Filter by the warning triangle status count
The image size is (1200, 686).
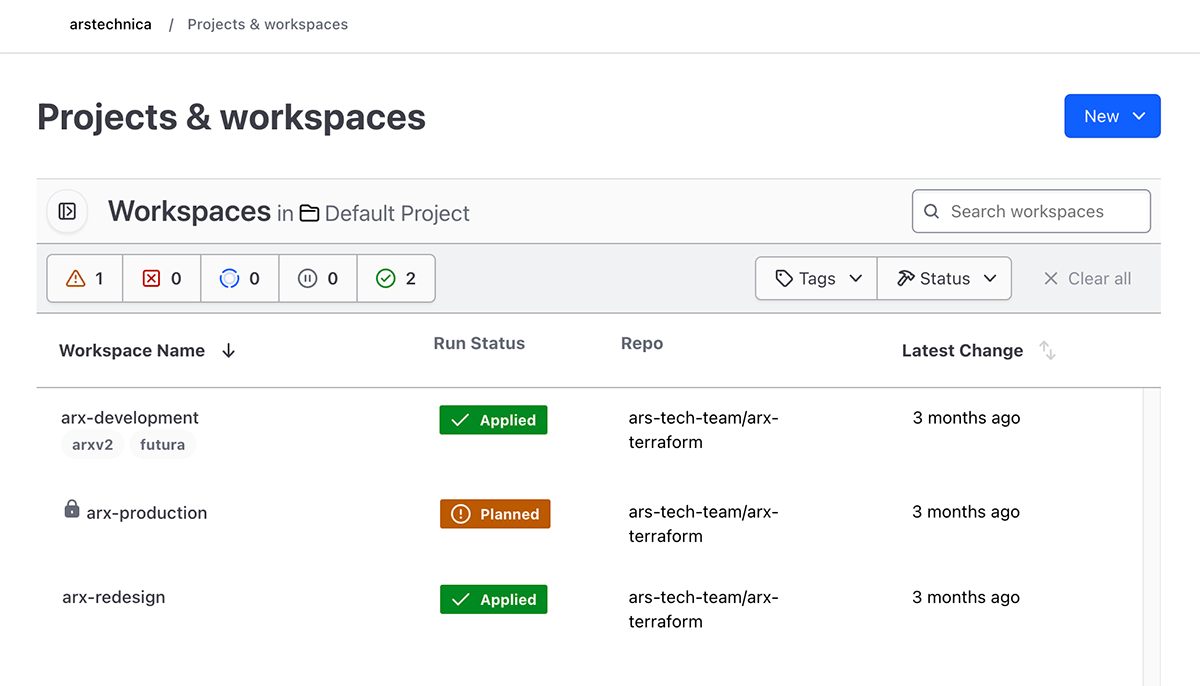click(85, 278)
